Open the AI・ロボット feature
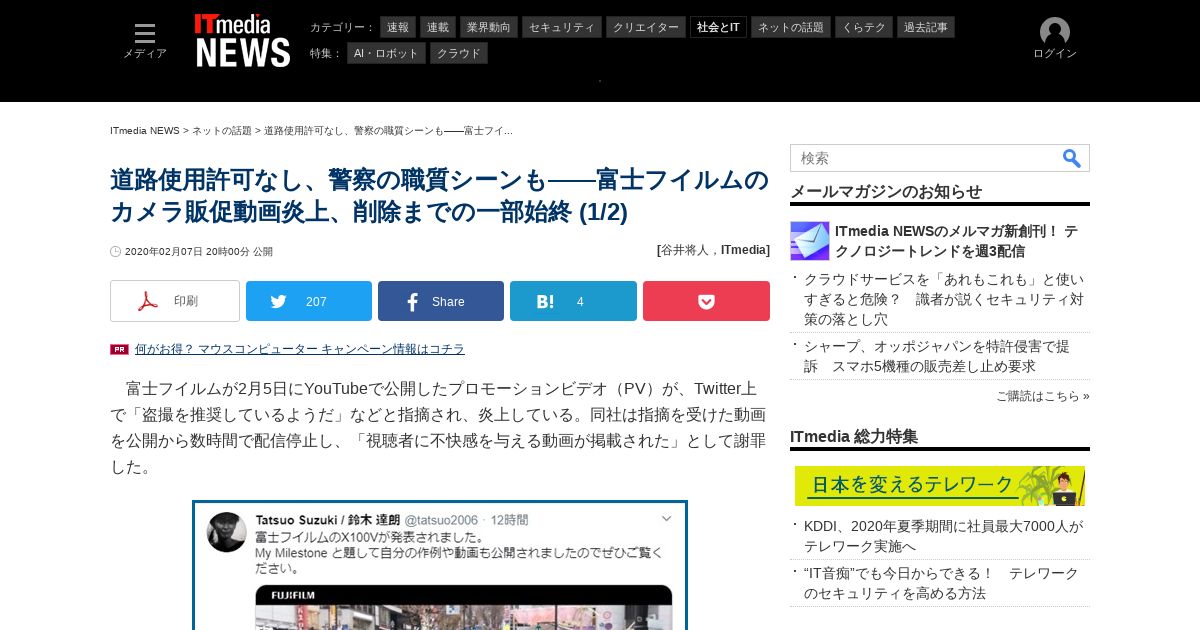1200x630 pixels. (386, 53)
